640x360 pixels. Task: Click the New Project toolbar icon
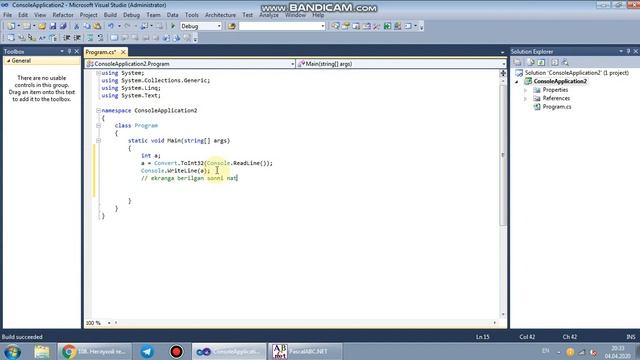(x=11, y=26)
